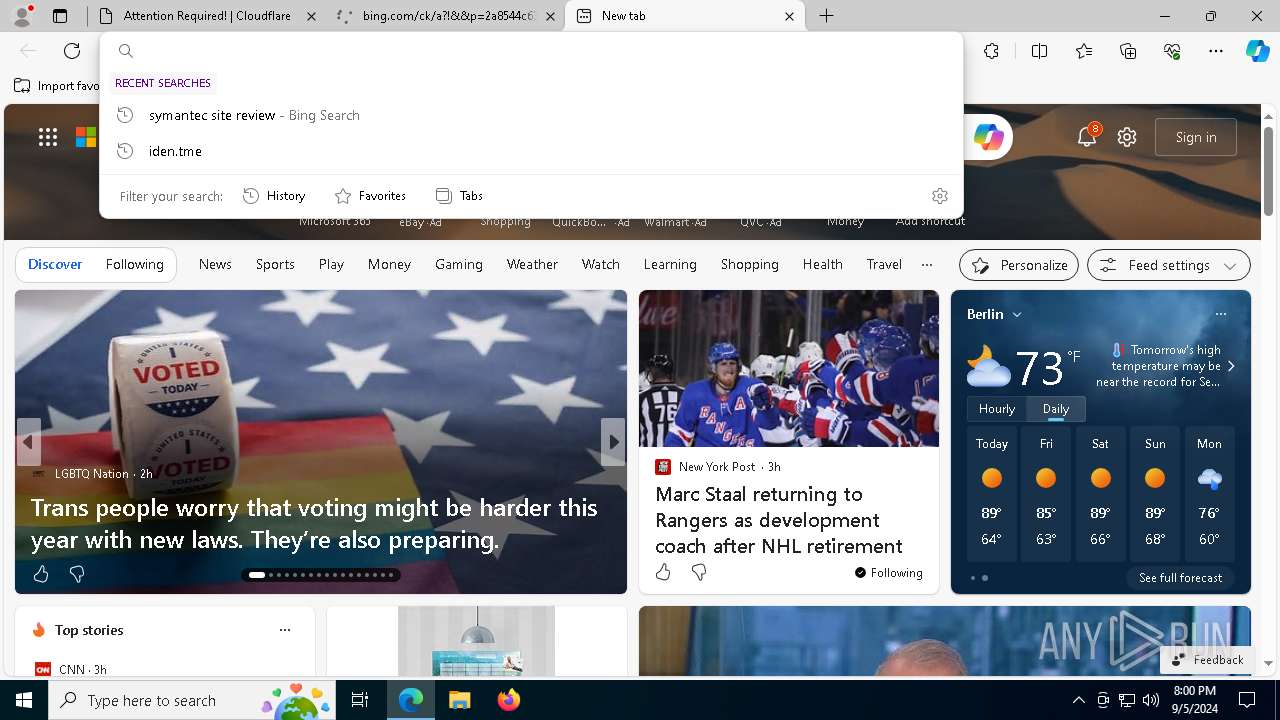Image resolution: width=1280 pixels, height=720 pixels.
Task: Open Task View on the taskbar
Action: 360,700
